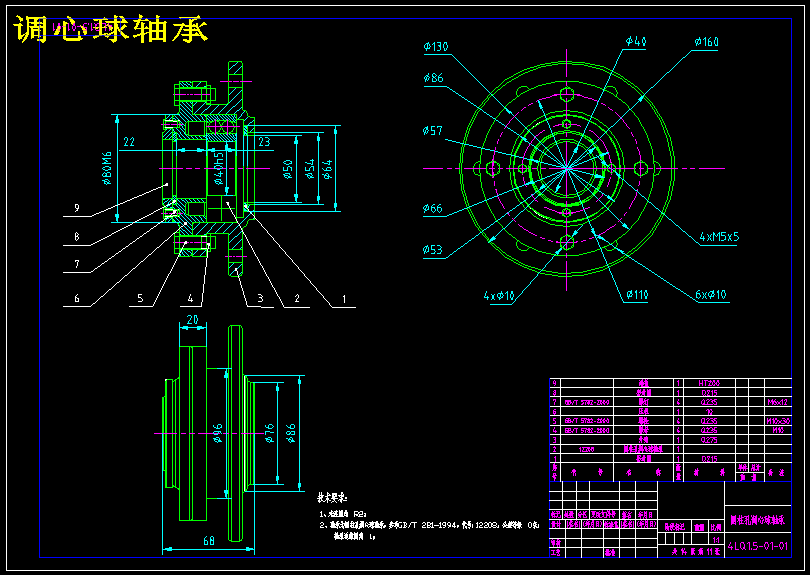The image size is (810, 575).
Task: Click the M10 remark cell in row 4
Action: (x=778, y=430)
